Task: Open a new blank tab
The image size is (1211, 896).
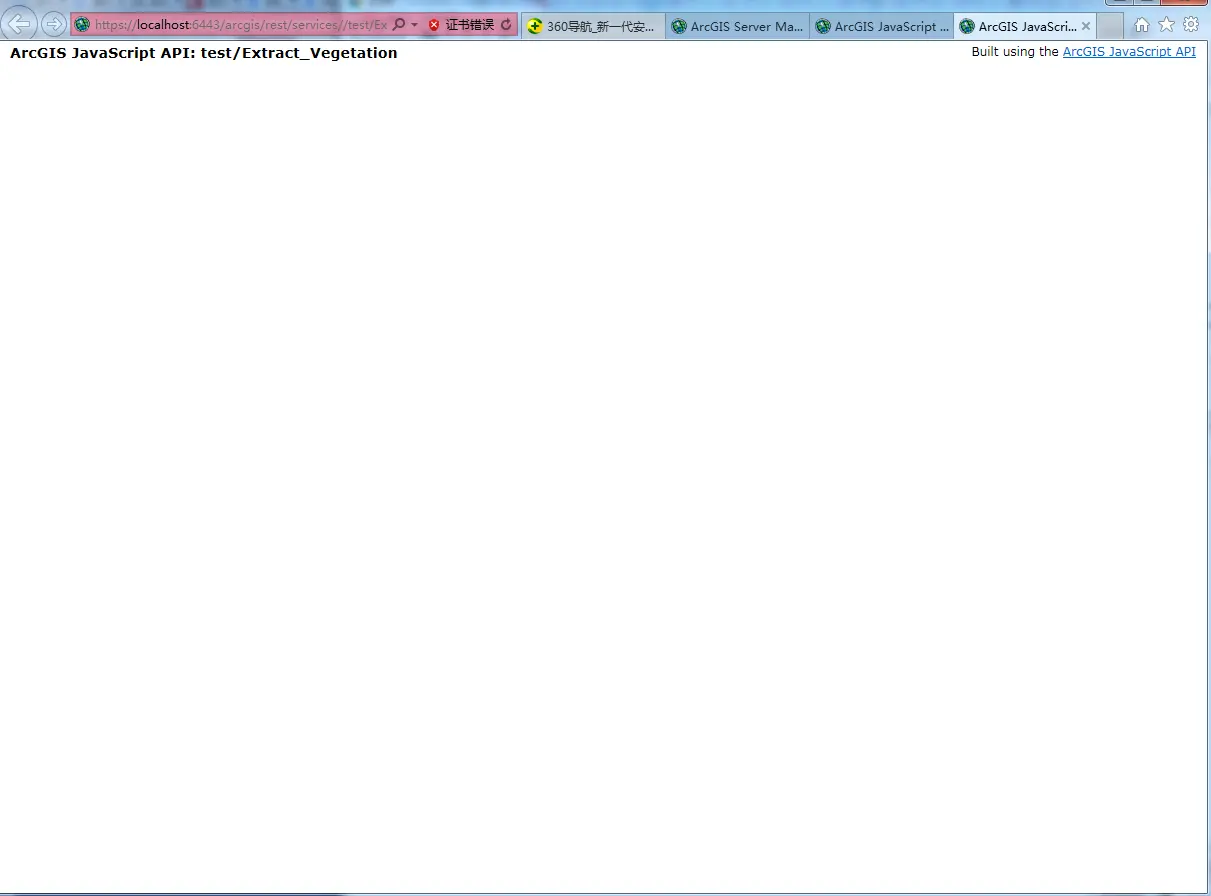Action: pos(1110,26)
